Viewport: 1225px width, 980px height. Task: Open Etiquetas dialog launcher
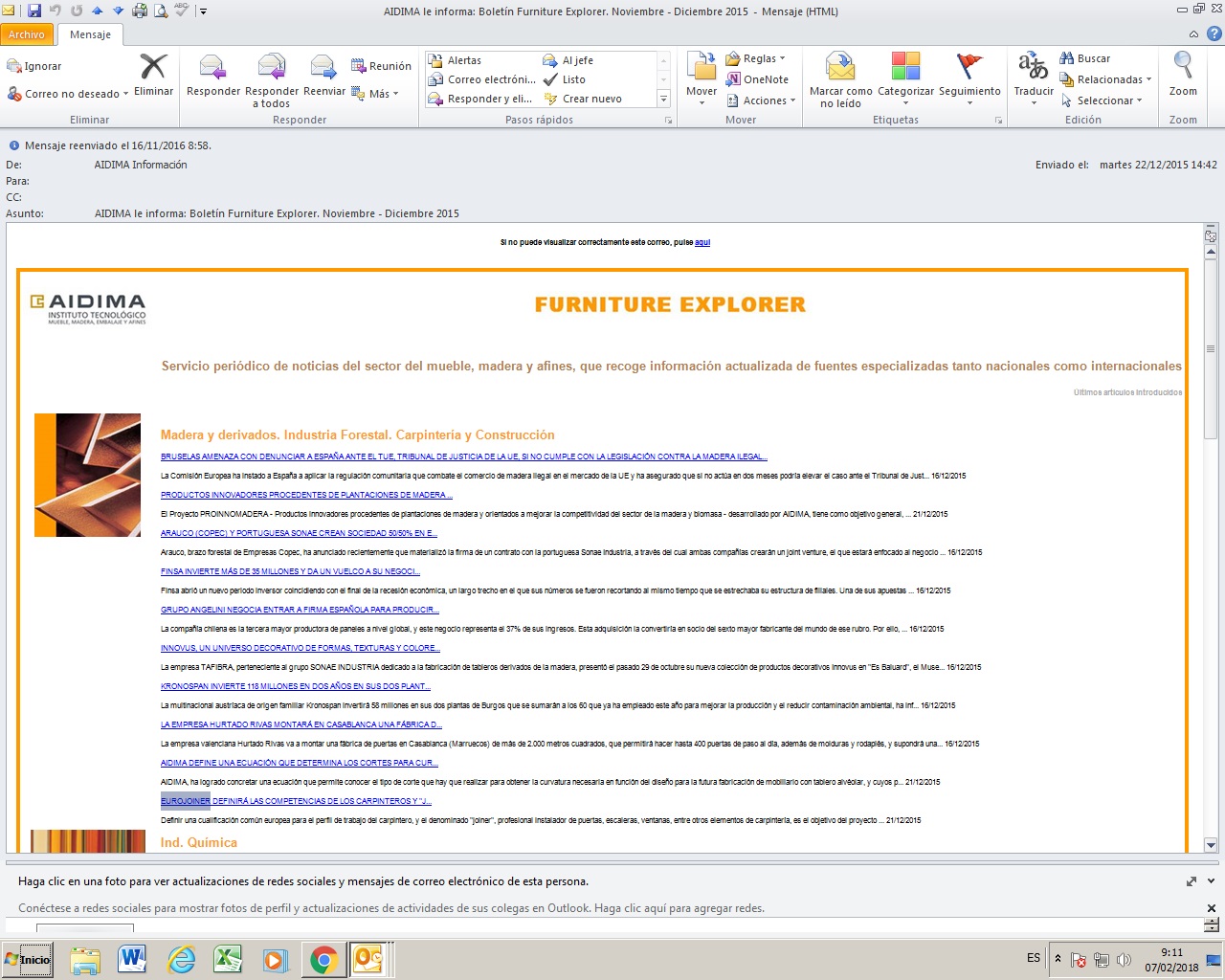click(998, 121)
